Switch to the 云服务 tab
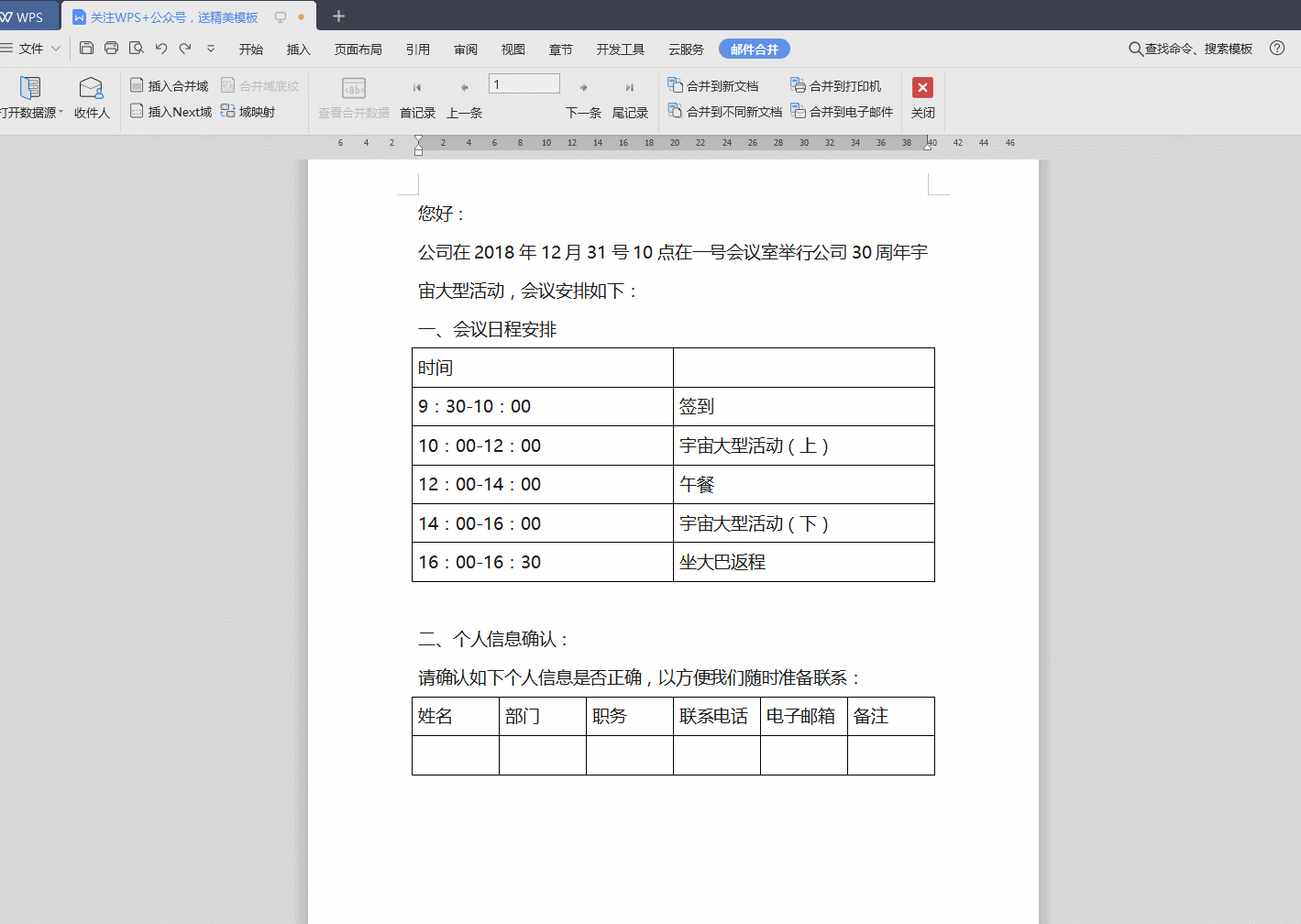This screenshot has width=1301, height=924. 686,49
